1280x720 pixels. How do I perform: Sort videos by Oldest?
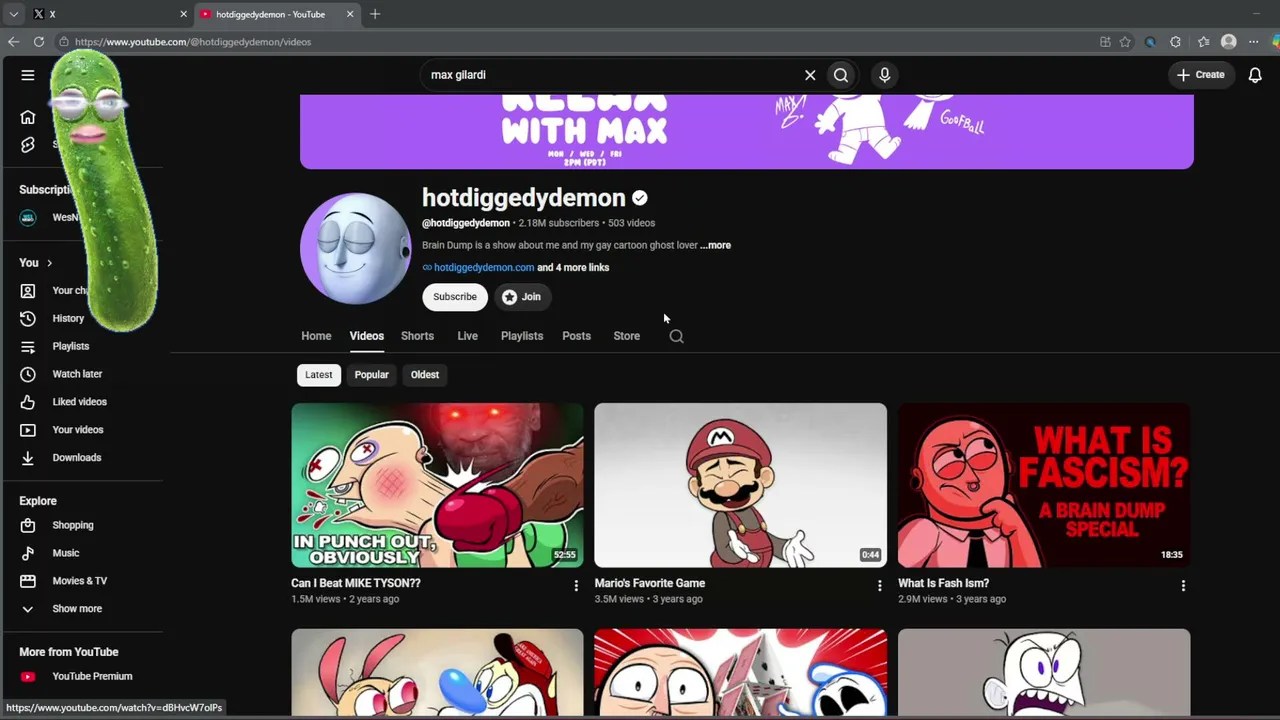click(425, 375)
